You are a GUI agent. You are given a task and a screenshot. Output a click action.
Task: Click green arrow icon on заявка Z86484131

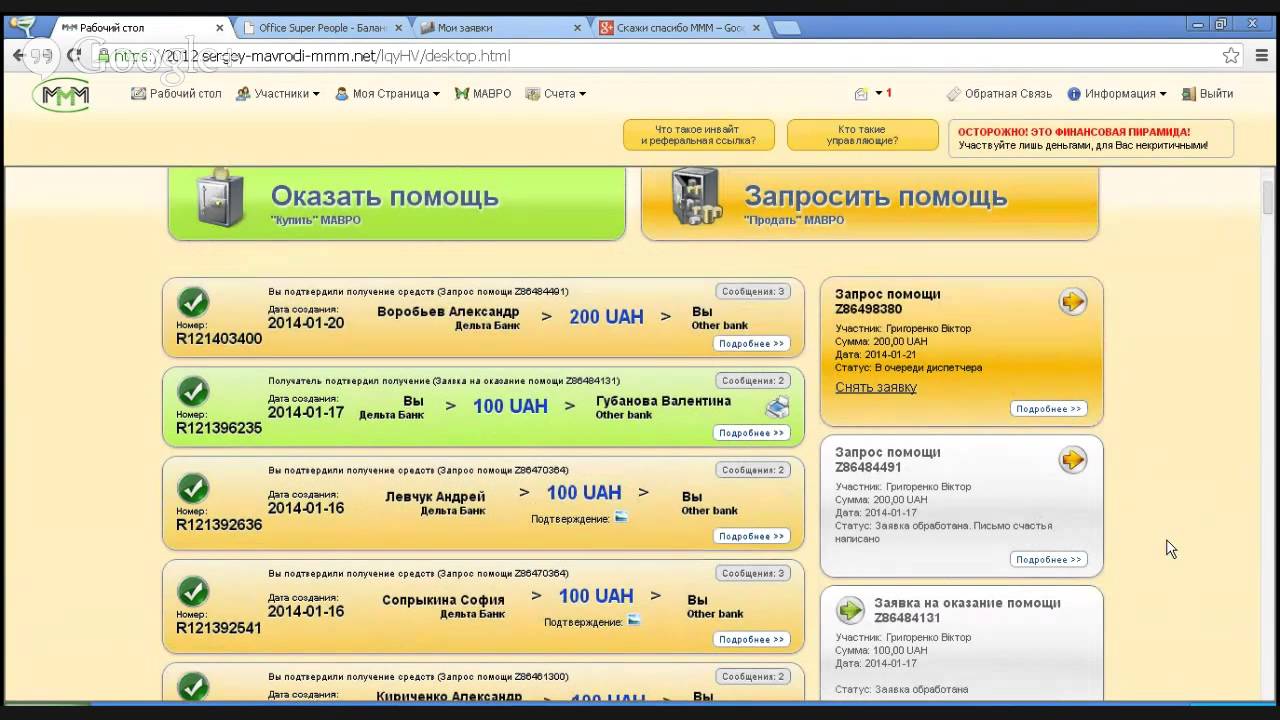click(x=850, y=610)
